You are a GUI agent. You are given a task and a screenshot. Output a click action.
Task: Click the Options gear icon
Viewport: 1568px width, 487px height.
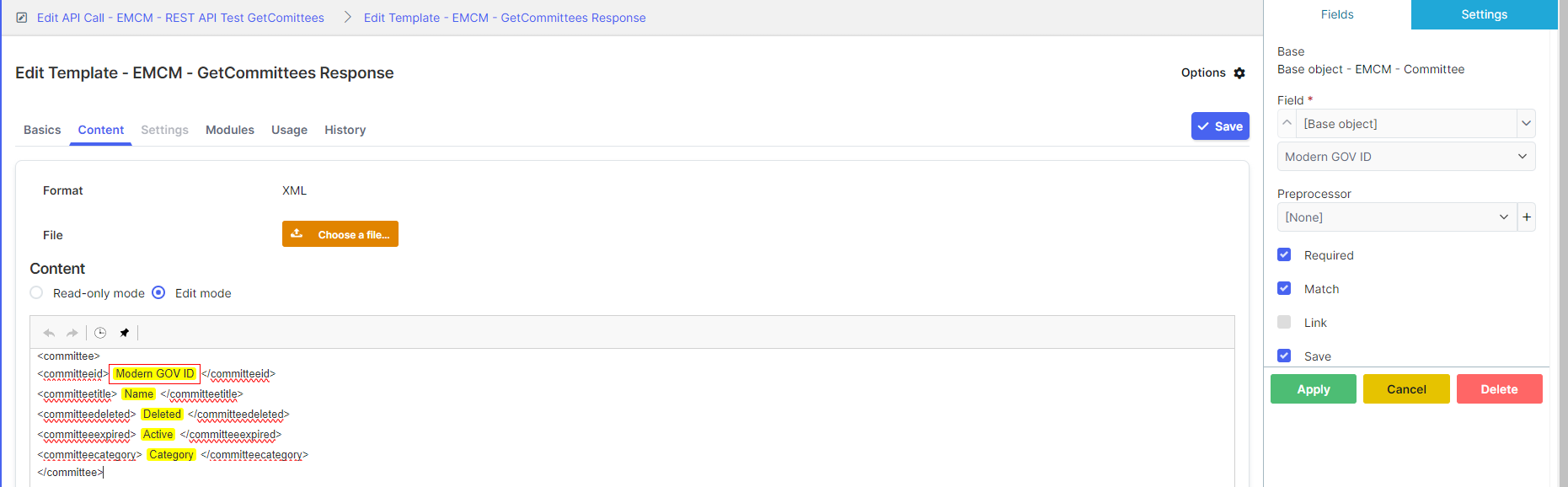[1239, 73]
